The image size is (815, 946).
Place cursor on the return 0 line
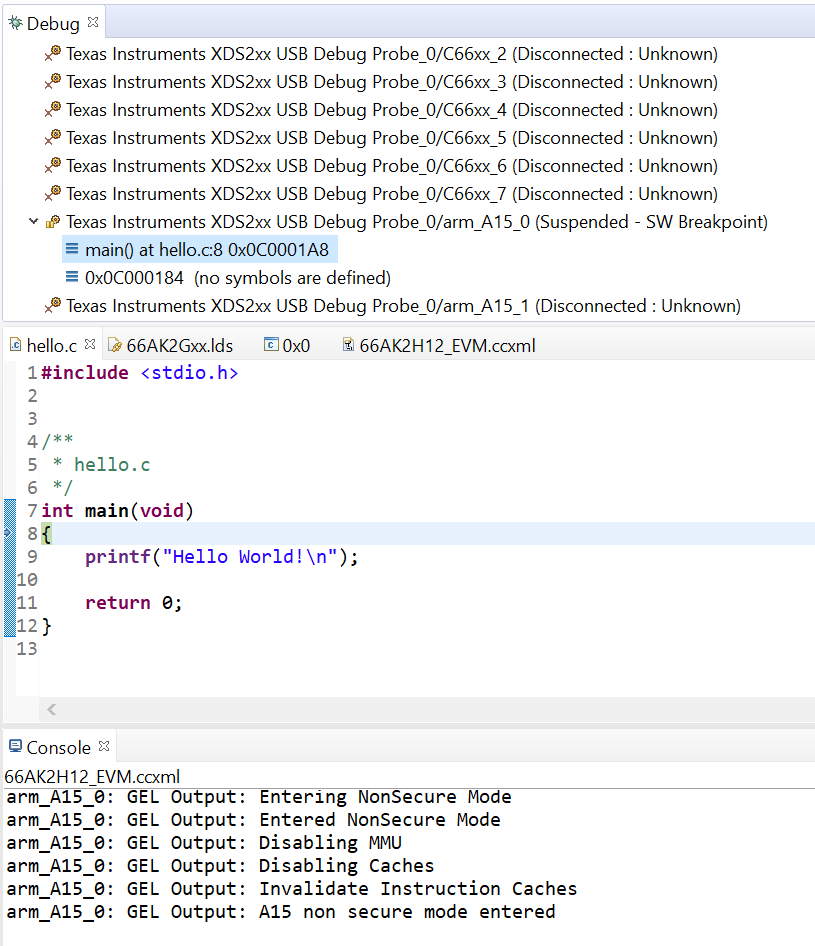tap(133, 603)
